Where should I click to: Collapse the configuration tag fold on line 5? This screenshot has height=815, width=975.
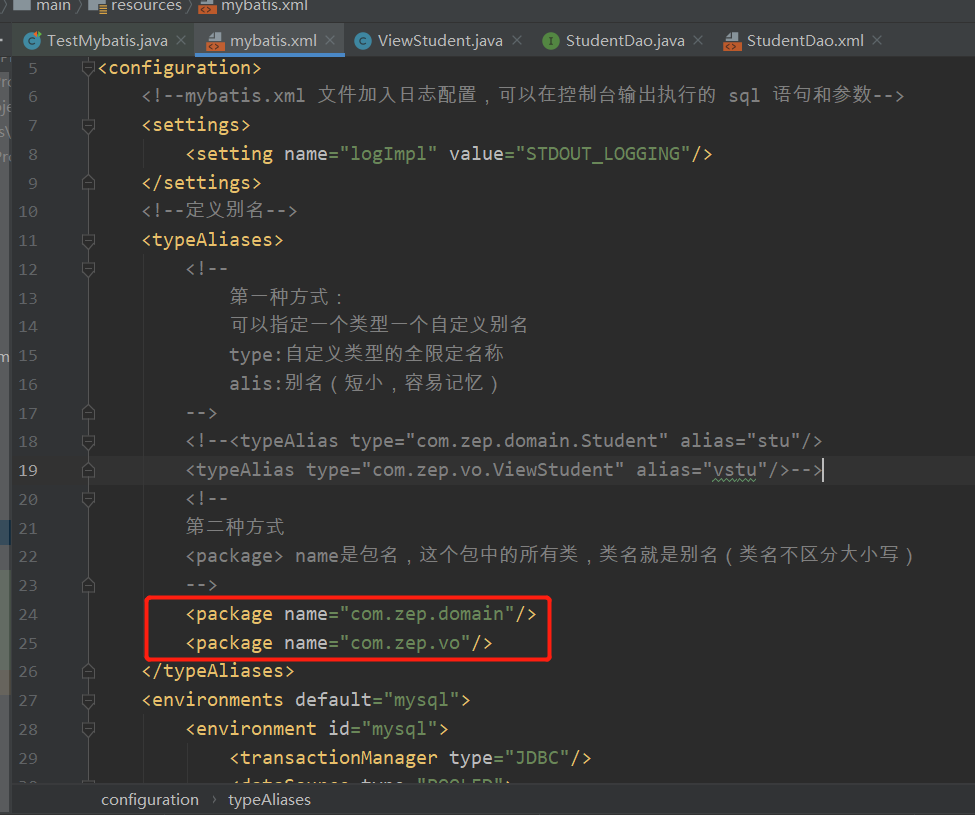88,68
